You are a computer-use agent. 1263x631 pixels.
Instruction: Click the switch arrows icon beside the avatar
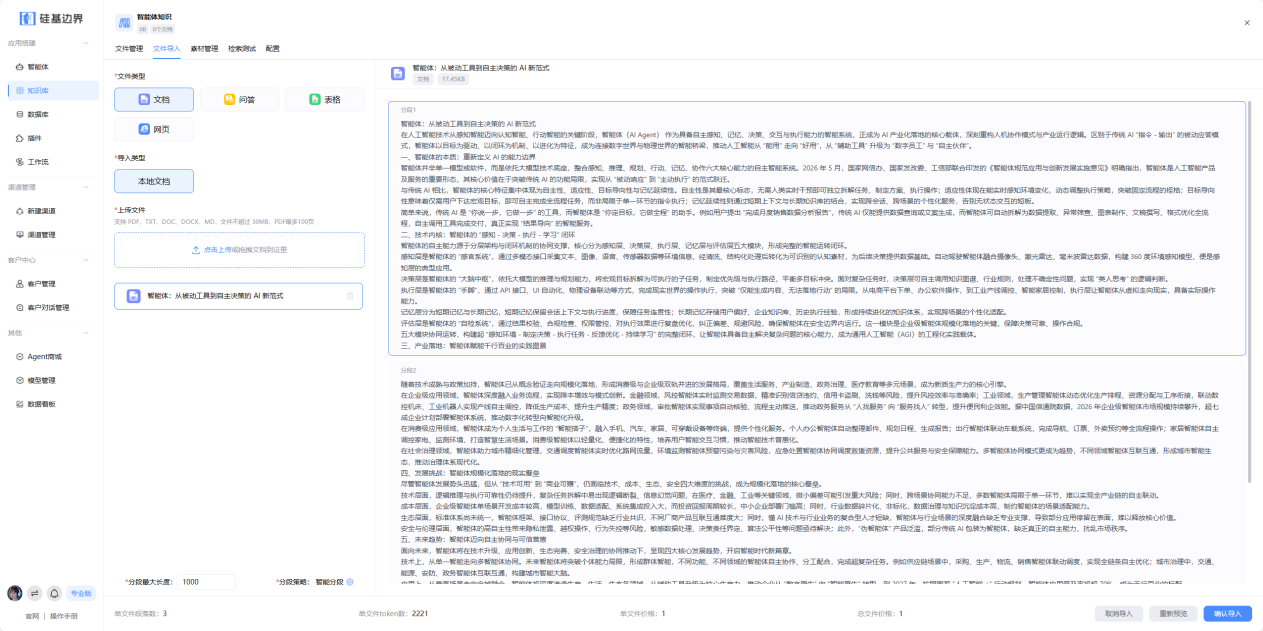click(34, 593)
